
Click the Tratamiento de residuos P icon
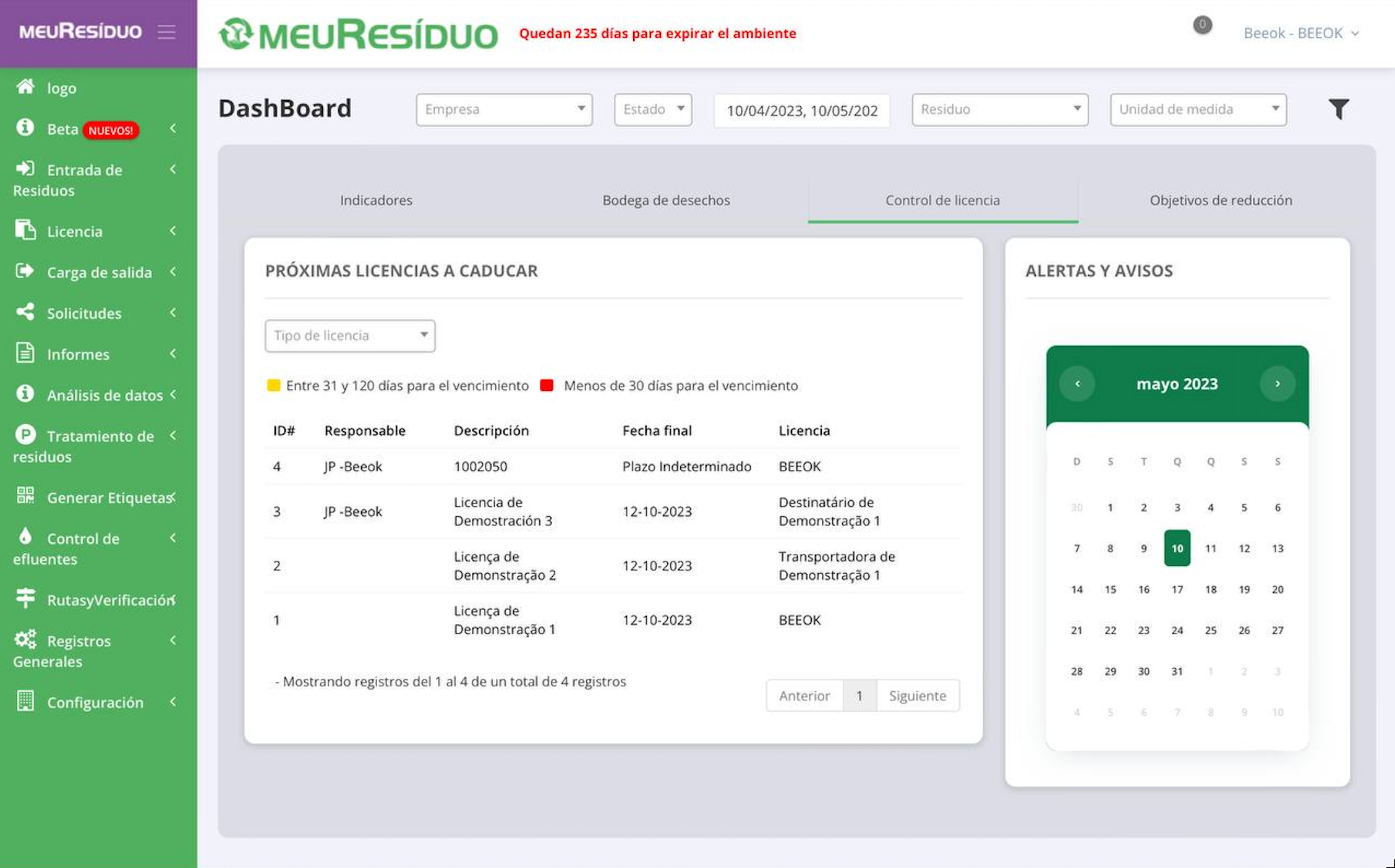pos(25,435)
